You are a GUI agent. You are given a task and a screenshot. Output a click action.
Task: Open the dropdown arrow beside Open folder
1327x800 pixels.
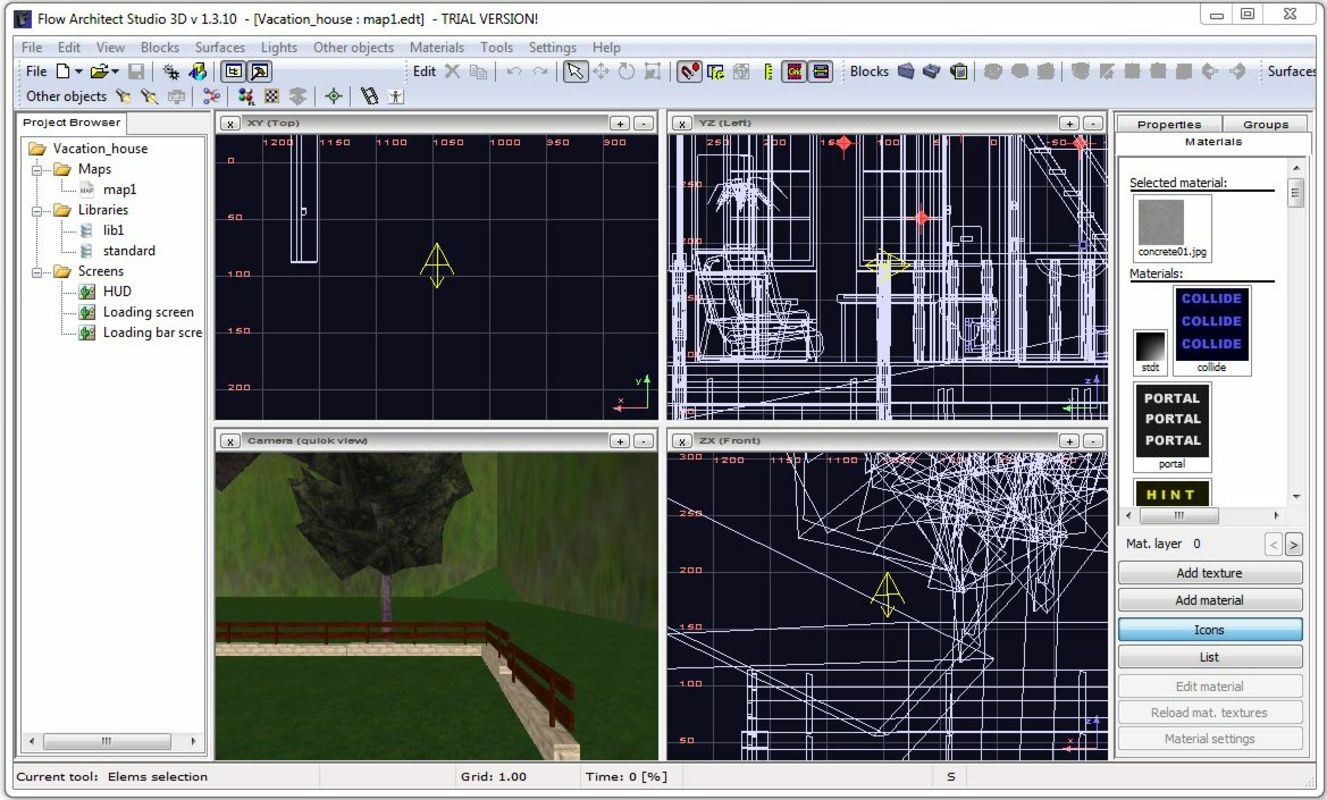click(x=115, y=72)
